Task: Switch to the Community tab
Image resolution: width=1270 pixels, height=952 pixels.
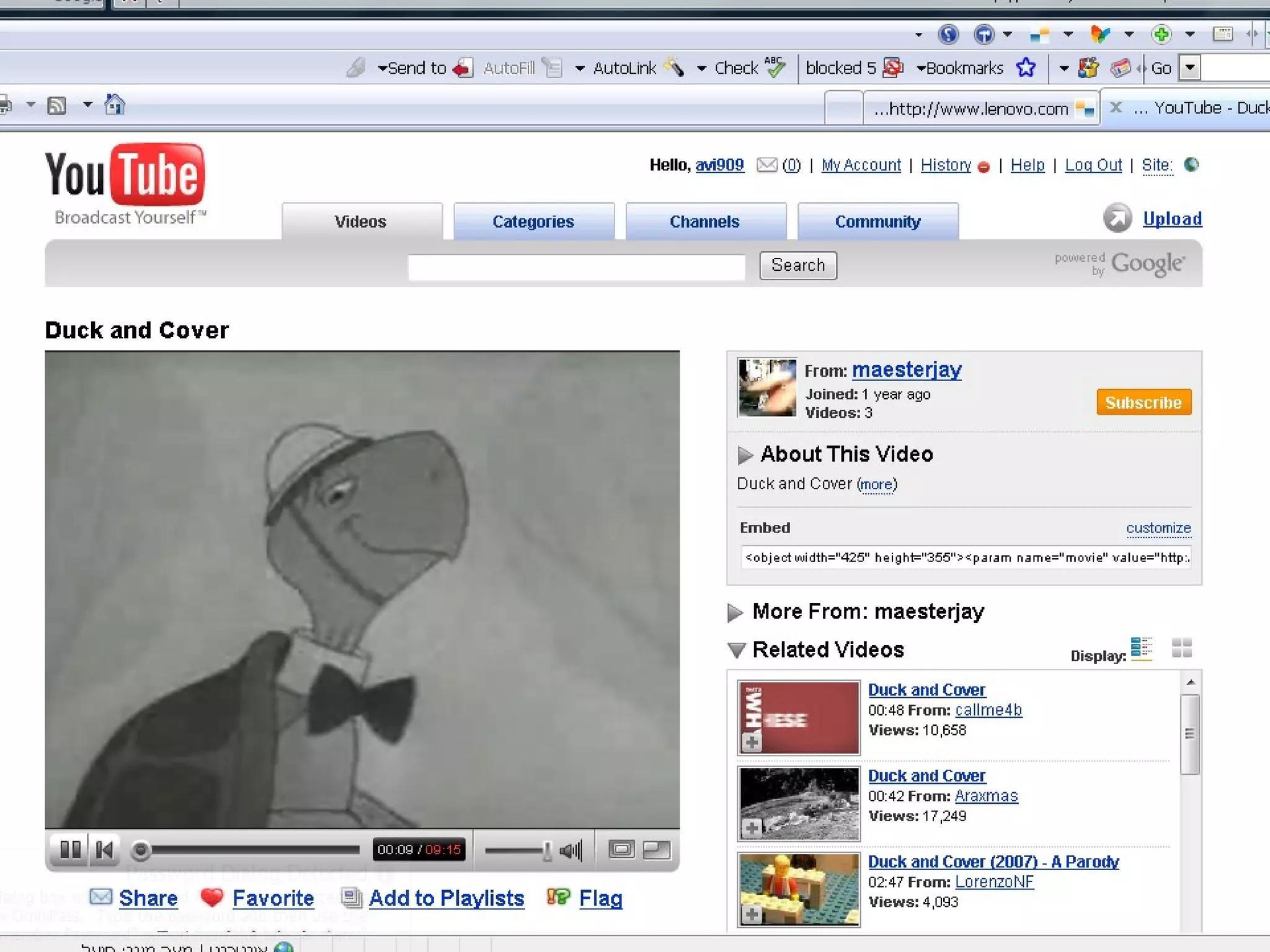Action: (x=877, y=221)
